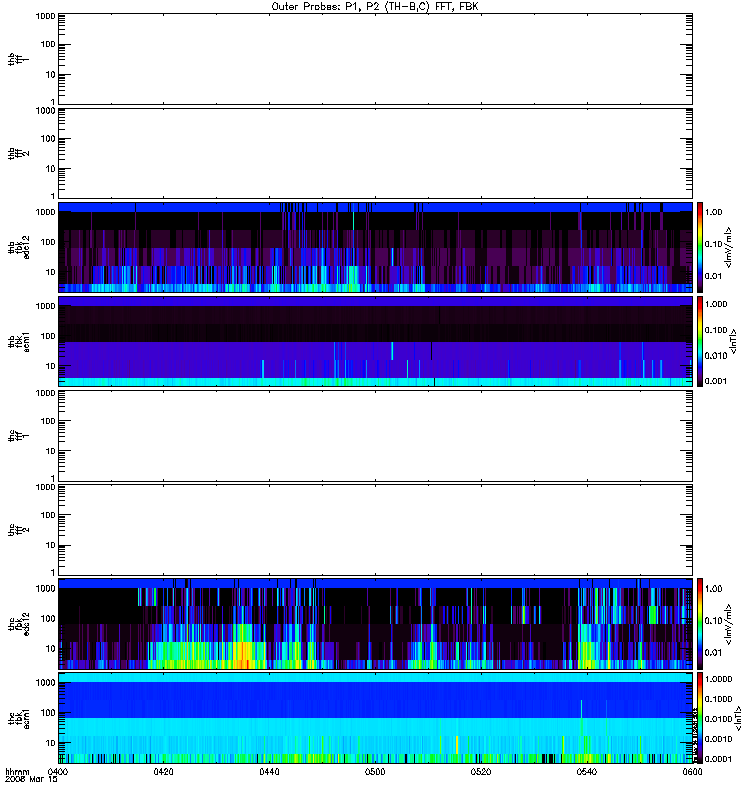Select the 0400 time axis label
This screenshot has height=800, width=750.
tap(58, 772)
